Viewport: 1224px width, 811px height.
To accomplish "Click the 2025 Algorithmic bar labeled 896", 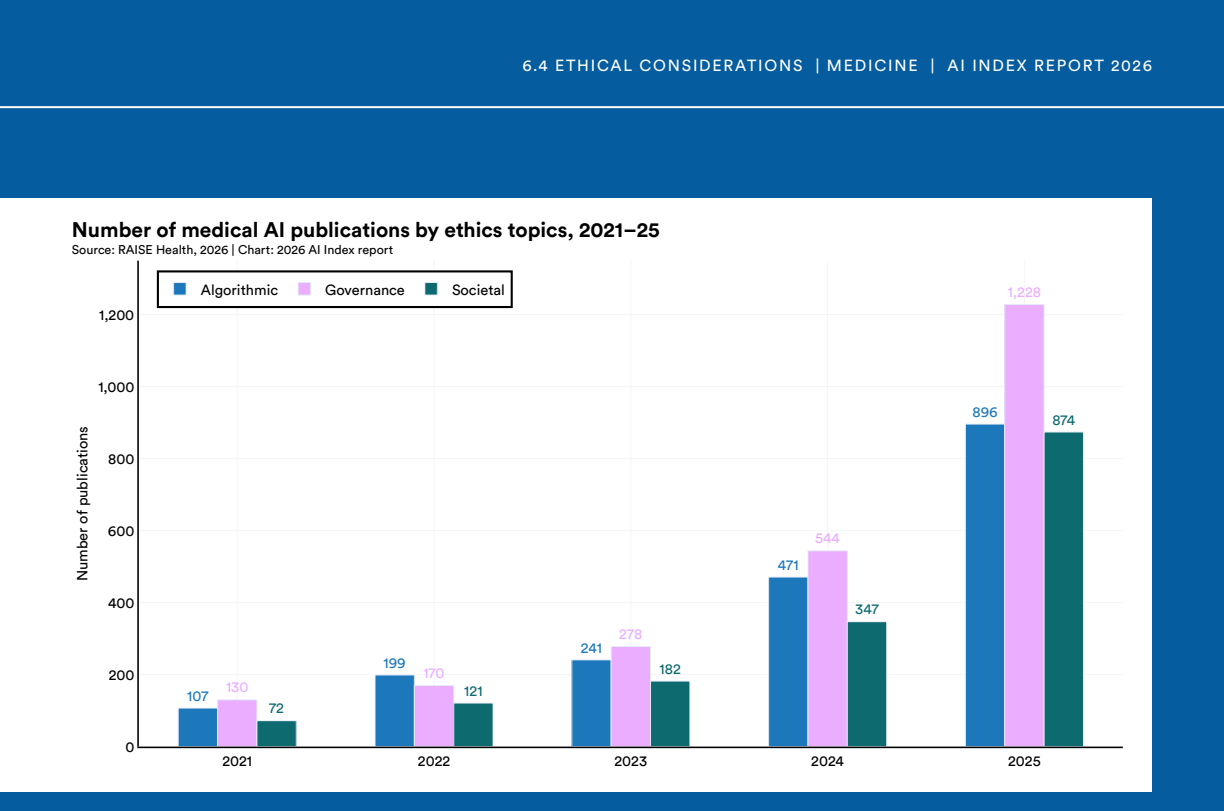I will tap(985, 586).
